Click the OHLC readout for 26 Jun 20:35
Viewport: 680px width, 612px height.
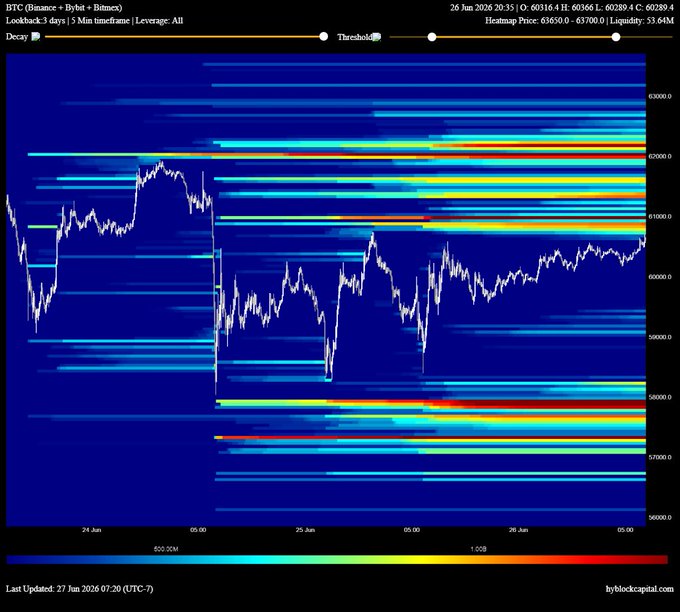[562, 7]
